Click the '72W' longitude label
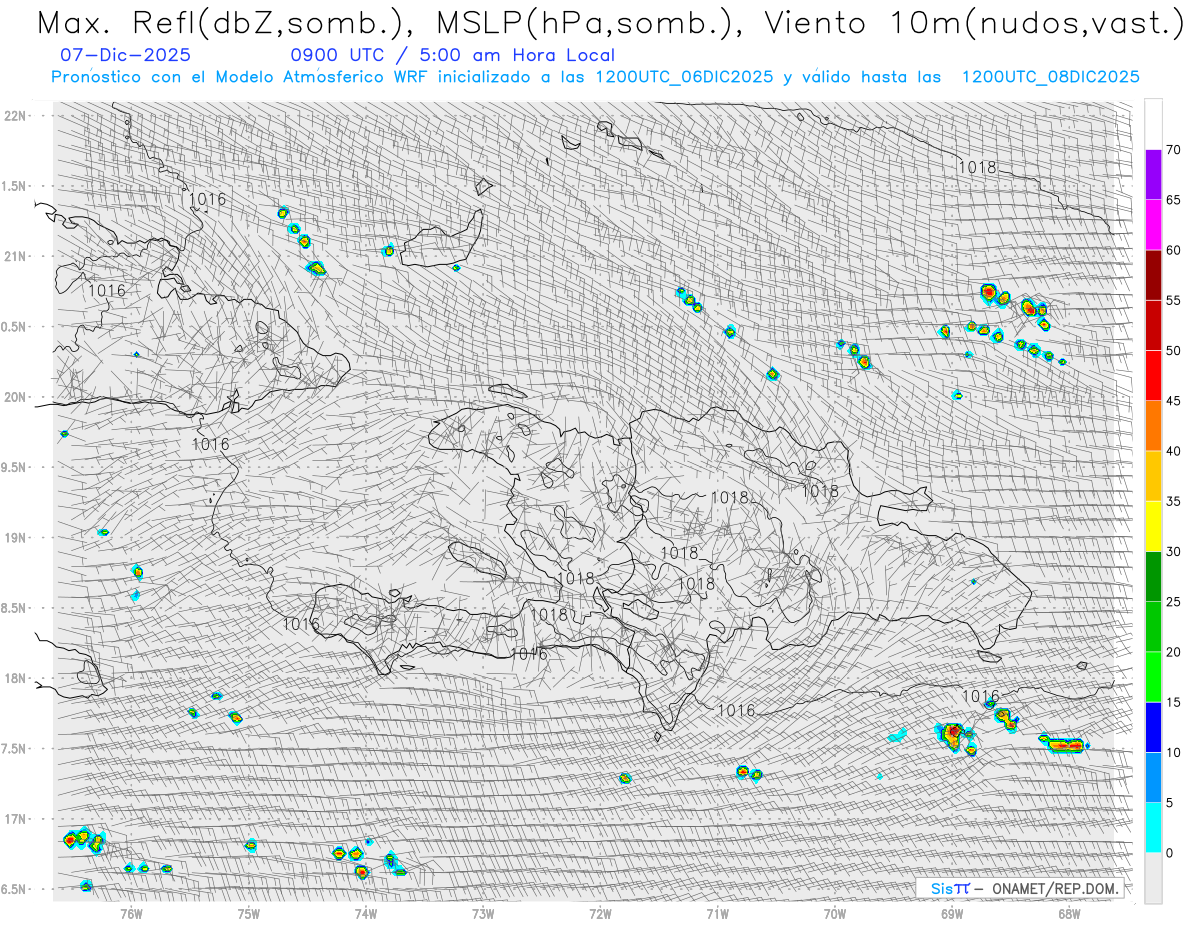 coord(600,912)
